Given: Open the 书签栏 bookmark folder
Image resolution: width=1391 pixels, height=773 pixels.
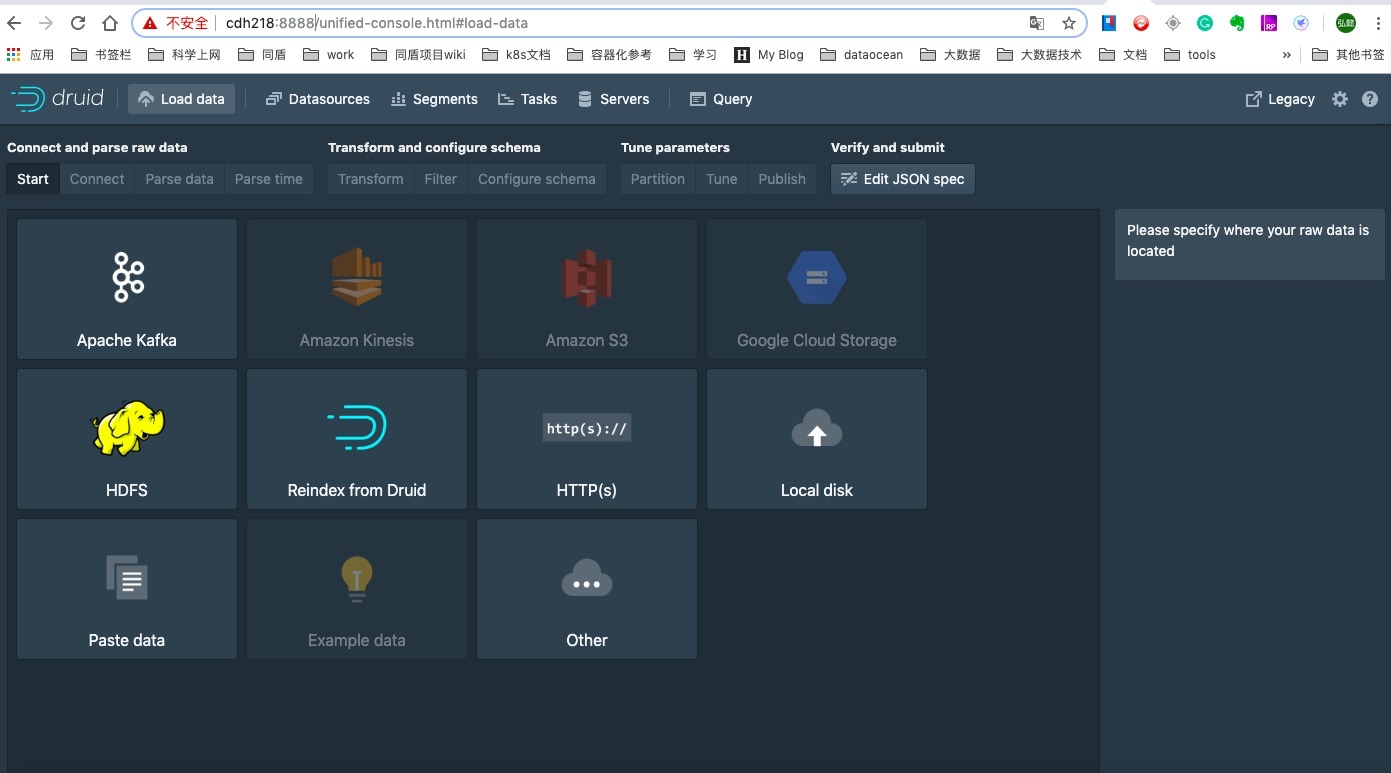Looking at the screenshot, I should [101, 55].
